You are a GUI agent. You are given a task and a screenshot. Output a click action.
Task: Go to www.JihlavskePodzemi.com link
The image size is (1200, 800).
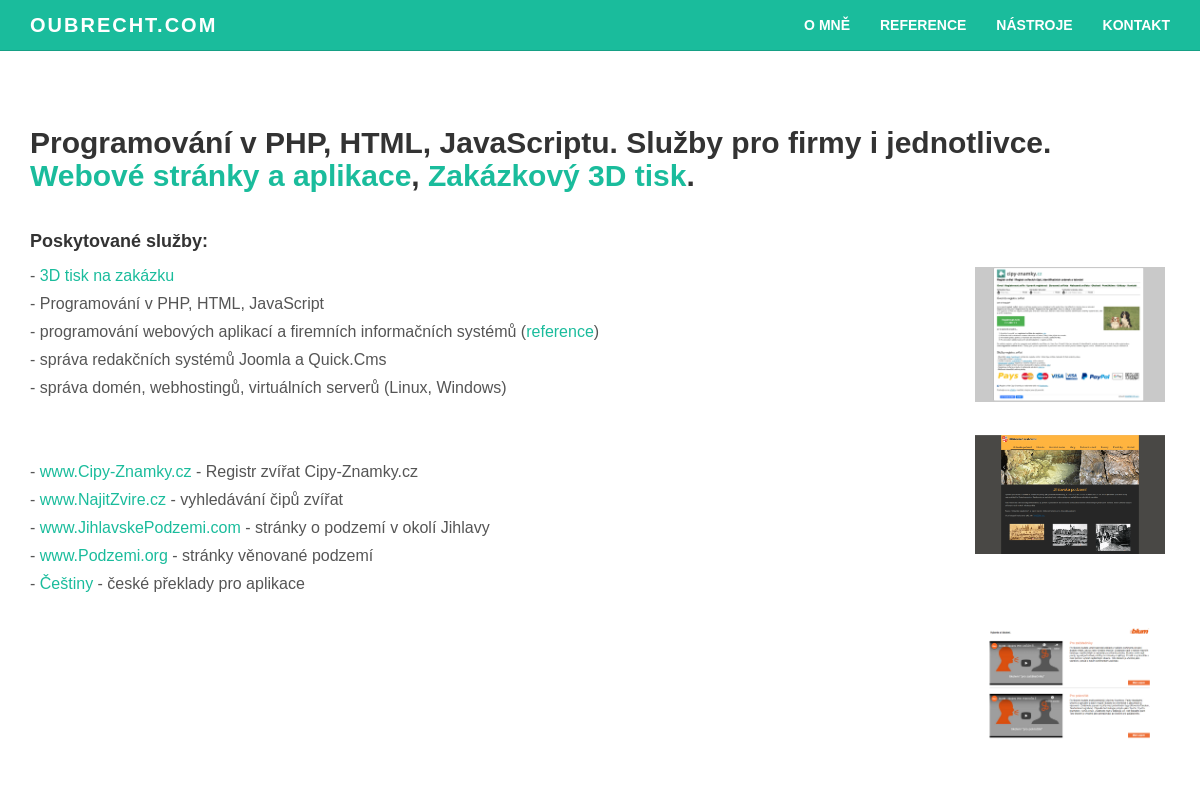[140, 528]
